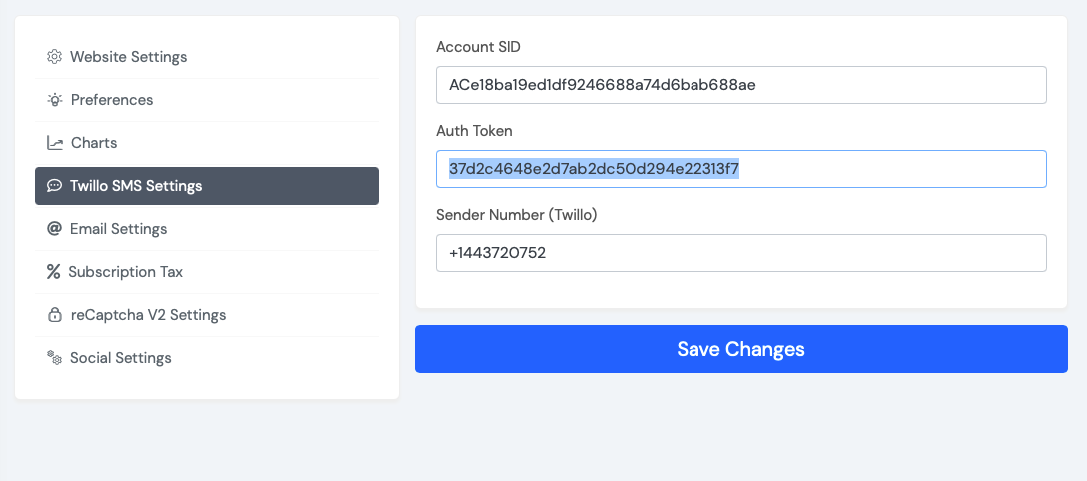The height and width of the screenshot is (481, 1087).
Task: Click inside the Auth Token field
Action: 741,169
